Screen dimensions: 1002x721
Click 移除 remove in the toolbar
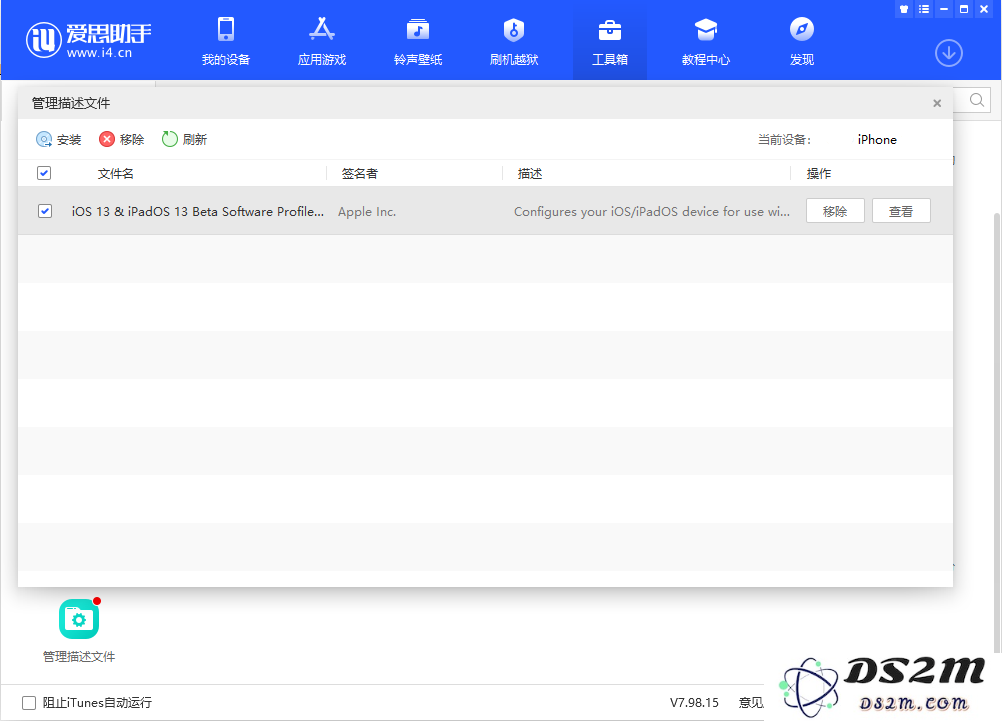point(121,139)
